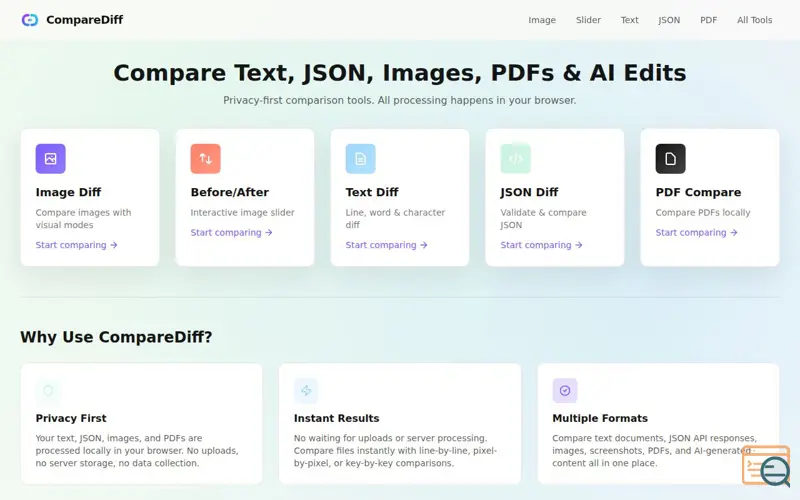Click the Text Diff card title
This screenshot has width=800, height=500.
coord(372,192)
